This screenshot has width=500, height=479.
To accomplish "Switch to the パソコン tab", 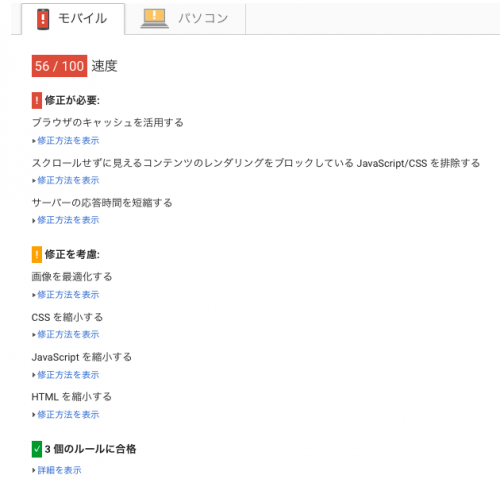I will click(185, 19).
